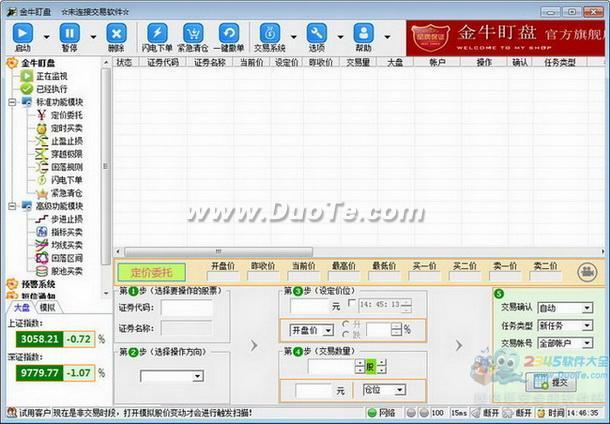Select 预警系统 in the sidebar

pyautogui.click(x=38, y=284)
